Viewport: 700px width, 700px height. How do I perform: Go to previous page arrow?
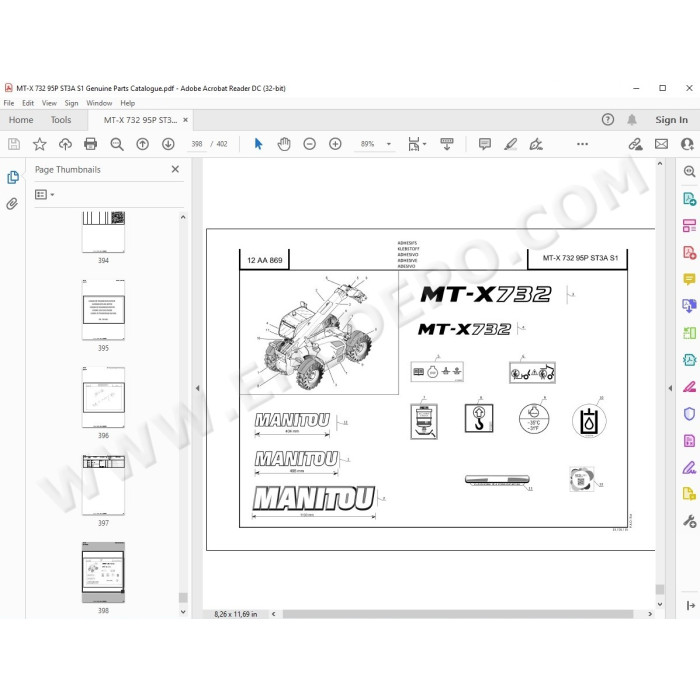pyautogui.click(x=142, y=144)
